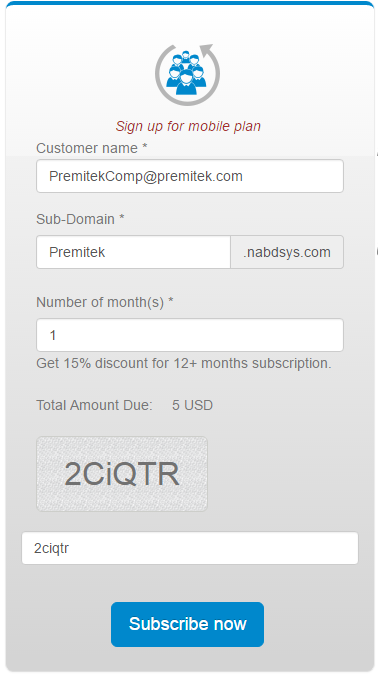Screen dimensions: 378x678
Task: Click the 'Total Amount Due:' label
Action: [x=94, y=405]
